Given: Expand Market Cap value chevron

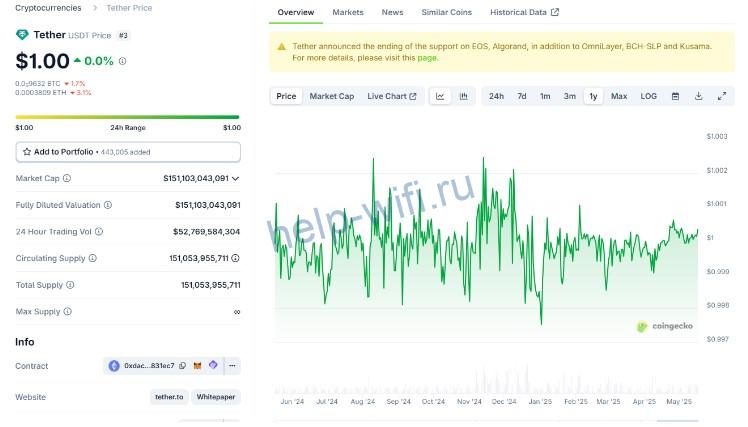Looking at the screenshot, I should [235, 178].
